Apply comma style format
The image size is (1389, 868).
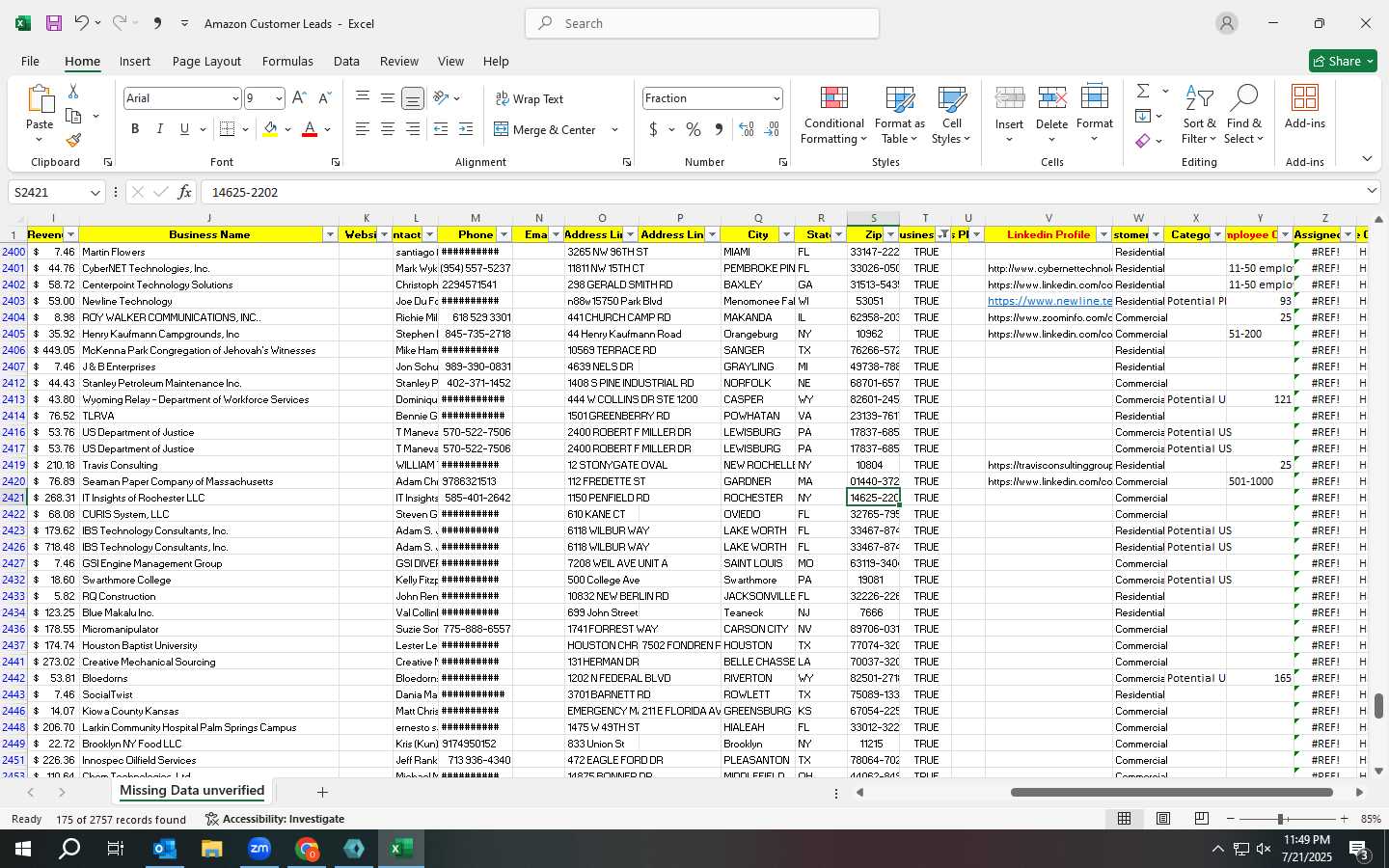719,129
